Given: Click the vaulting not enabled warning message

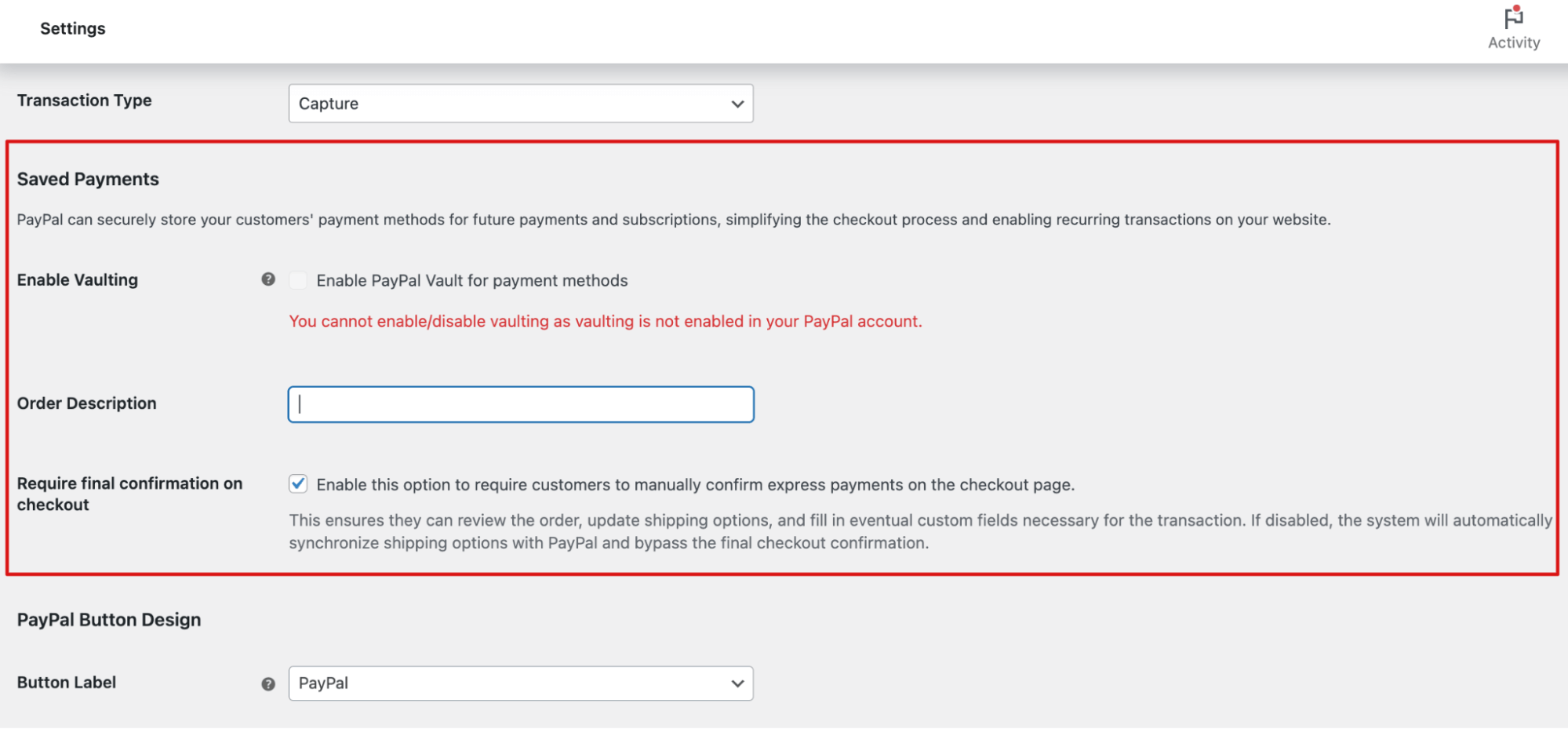Looking at the screenshot, I should [605, 321].
